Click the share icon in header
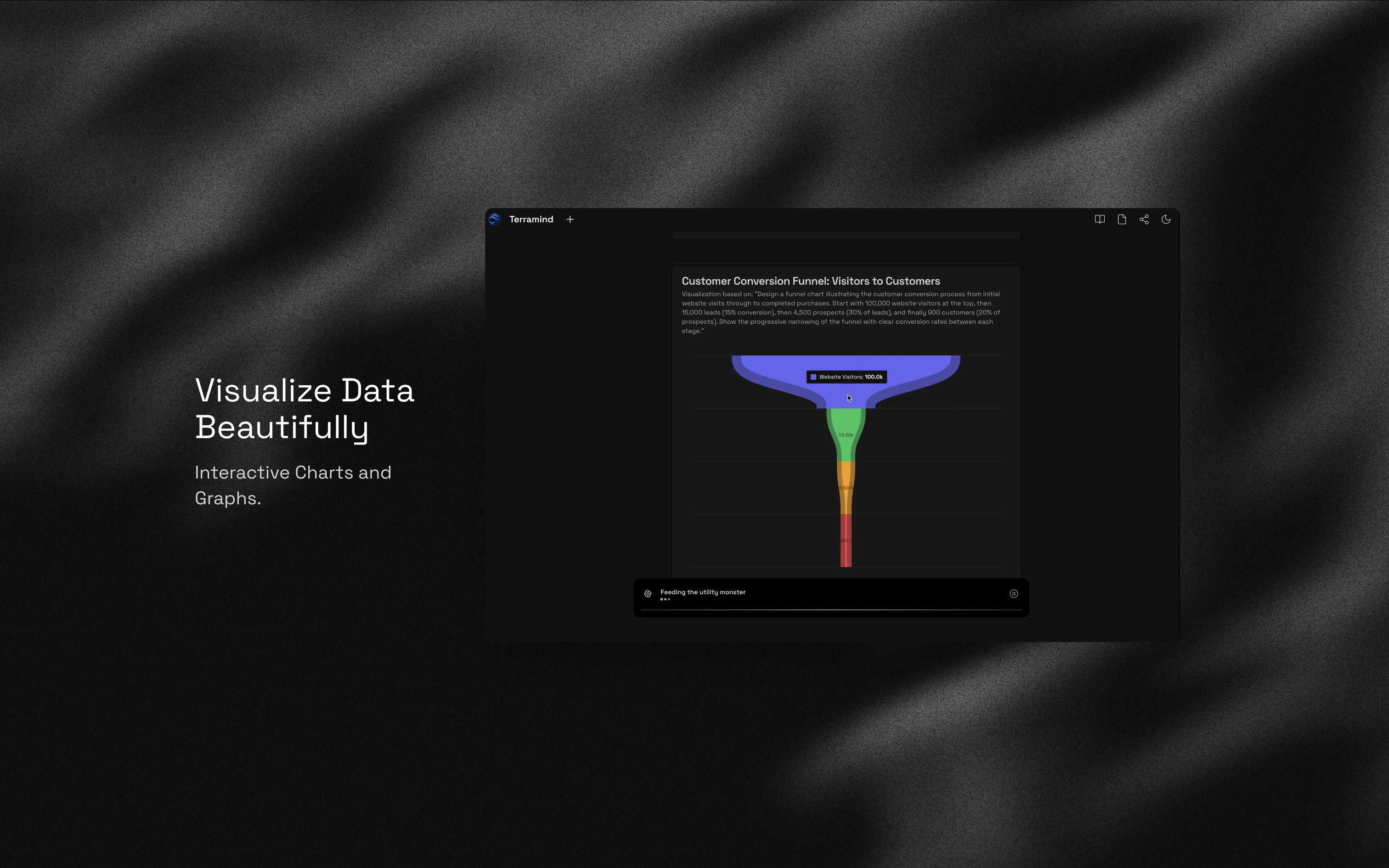Viewport: 1389px width, 868px height. (x=1144, y=220)
